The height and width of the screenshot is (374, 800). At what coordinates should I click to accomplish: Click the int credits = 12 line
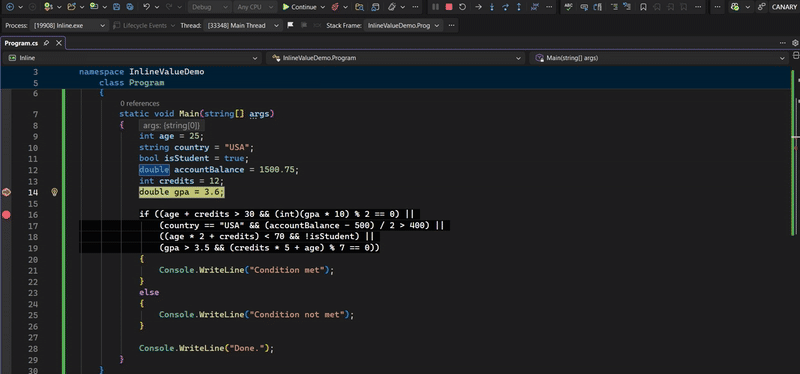pos(182,181)
